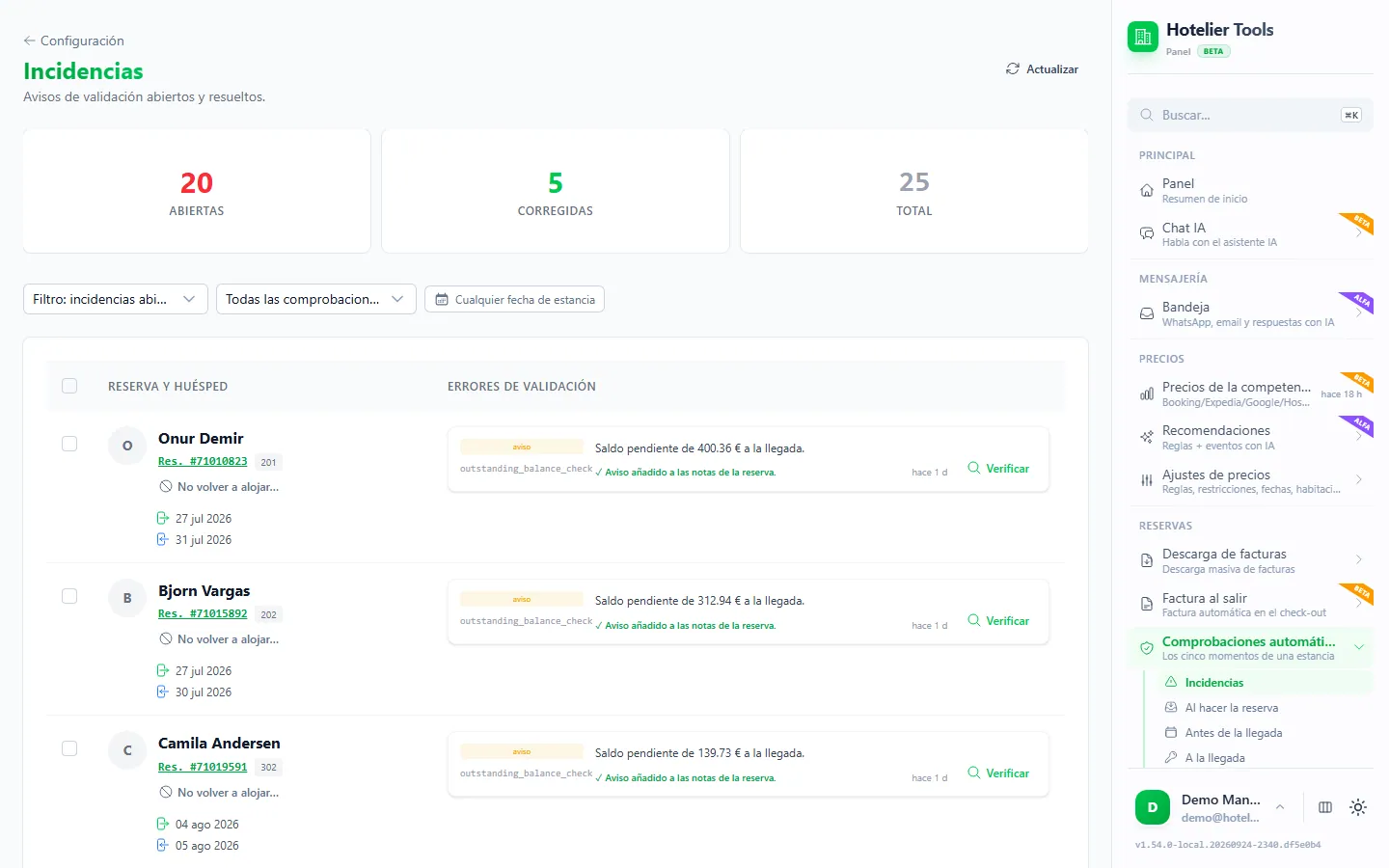This screenshot has width=1389, height=868.
Task: Tick the checkbox for Bjorn Vargas
Action: click(x=69, y=596)
